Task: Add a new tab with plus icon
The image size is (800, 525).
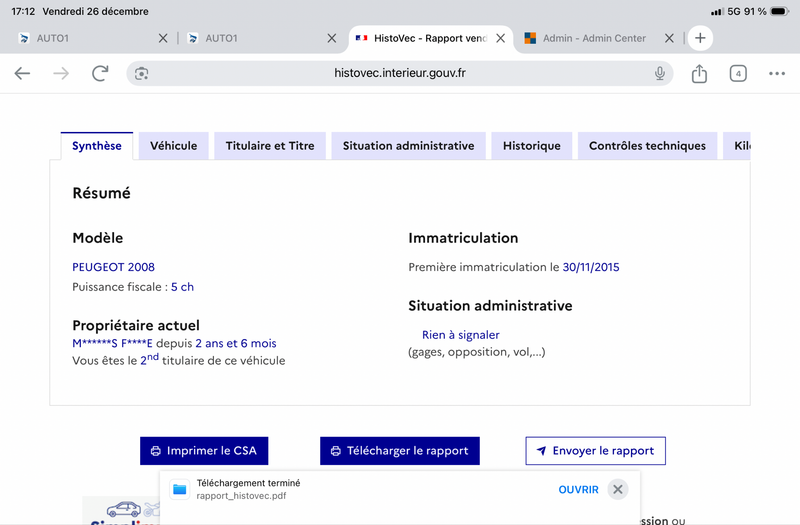Action: 700,38
